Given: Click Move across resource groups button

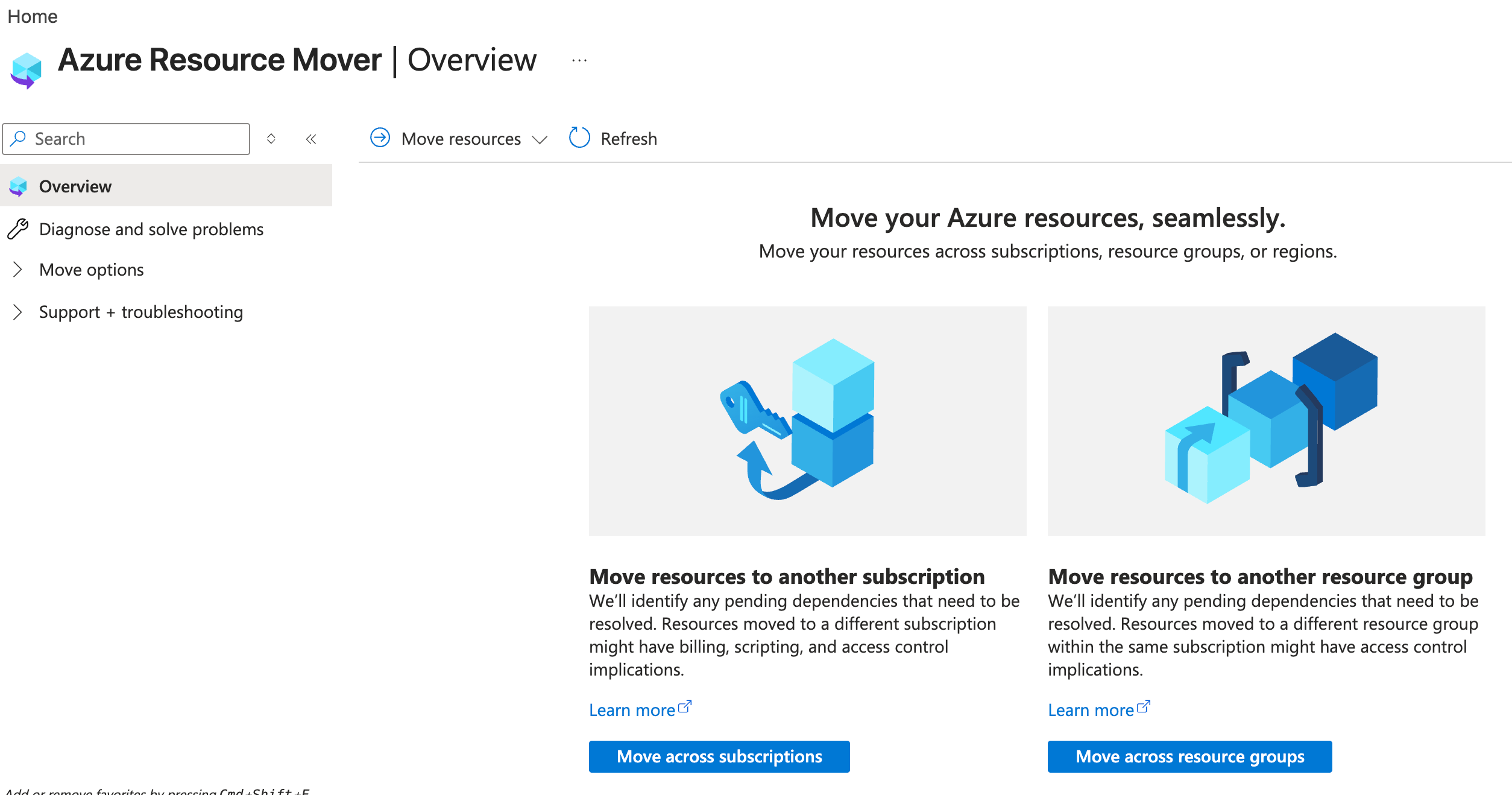Looking at the screenshot, I should tap(1190, 756).
